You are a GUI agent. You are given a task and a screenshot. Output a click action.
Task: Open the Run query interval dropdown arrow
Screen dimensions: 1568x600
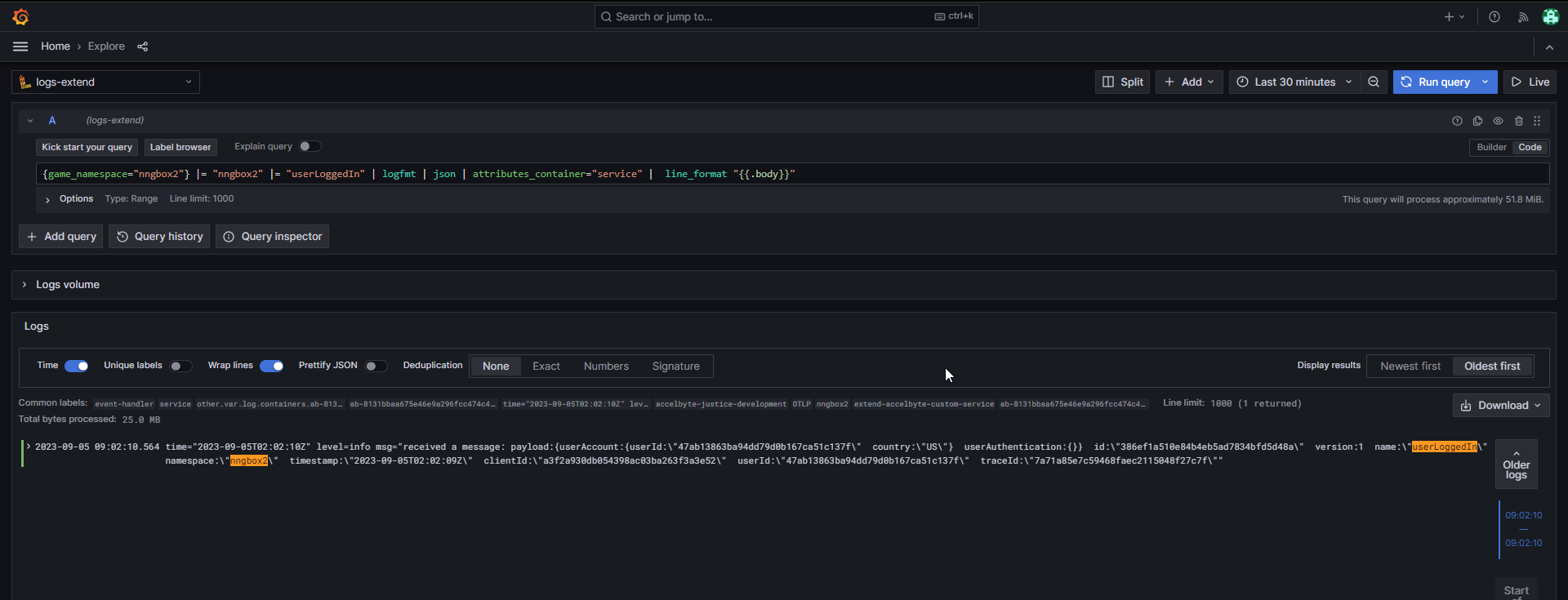1486,82
